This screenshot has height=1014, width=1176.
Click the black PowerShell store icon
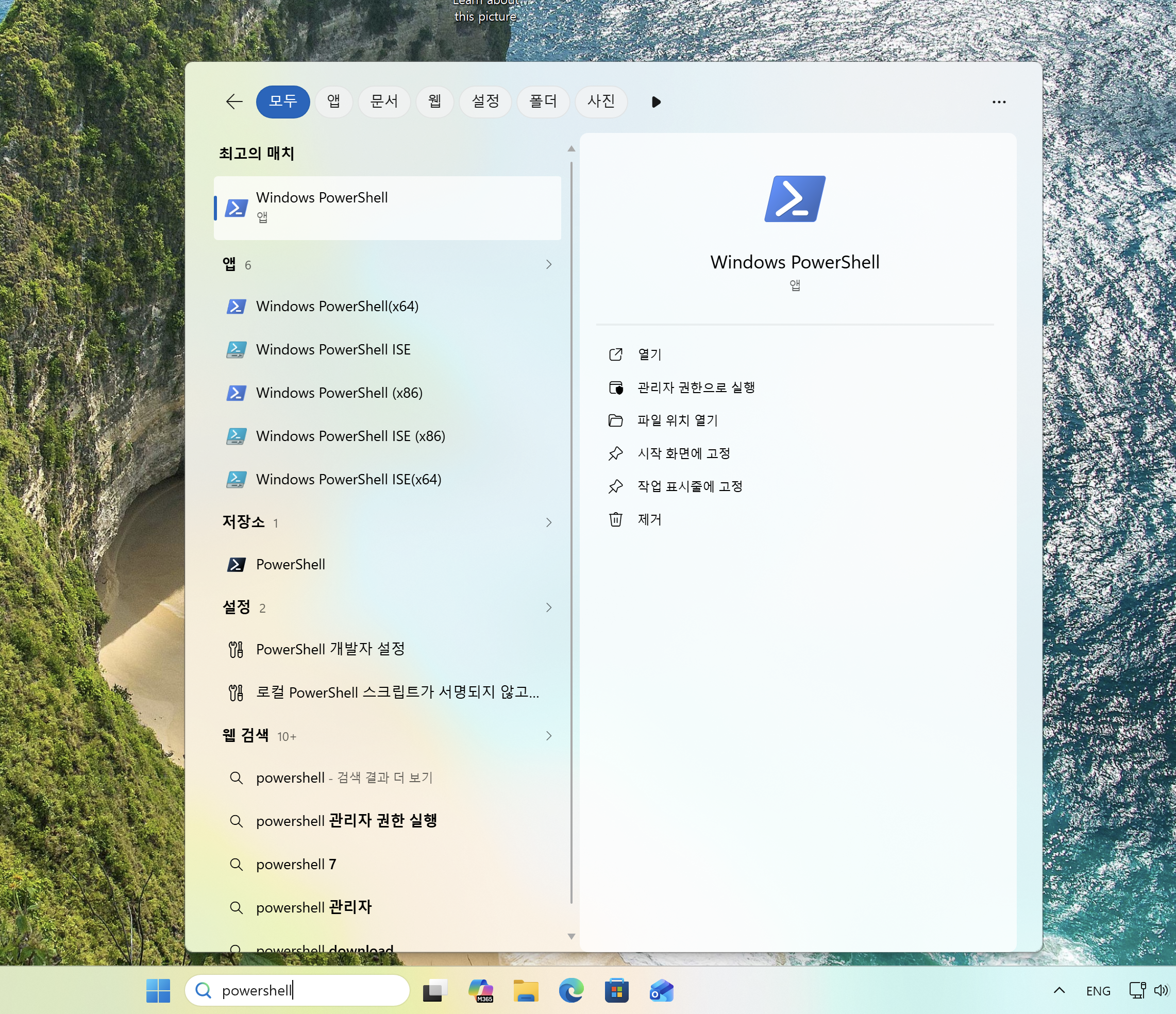236,564
